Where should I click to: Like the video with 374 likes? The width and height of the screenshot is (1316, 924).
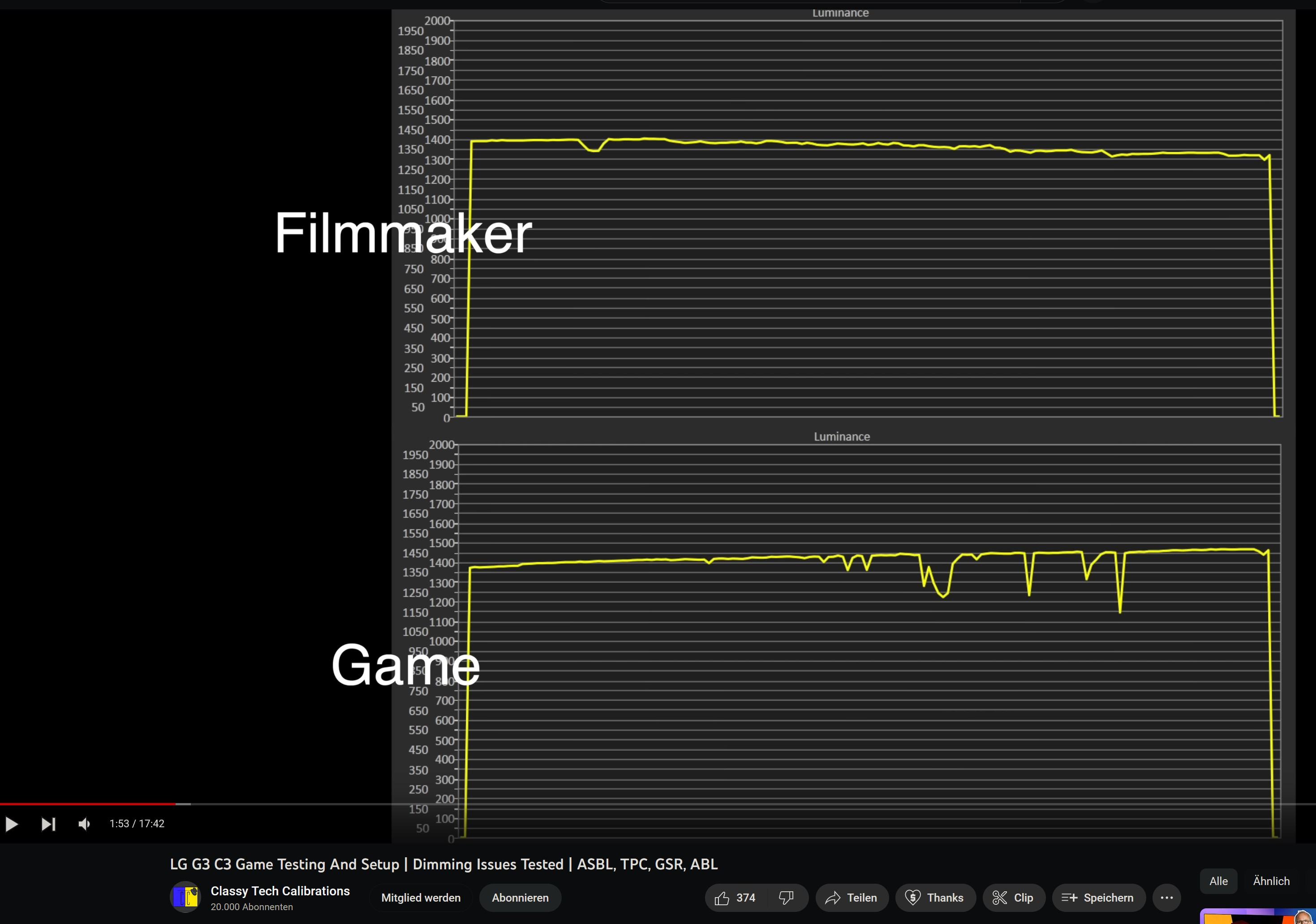735,898
